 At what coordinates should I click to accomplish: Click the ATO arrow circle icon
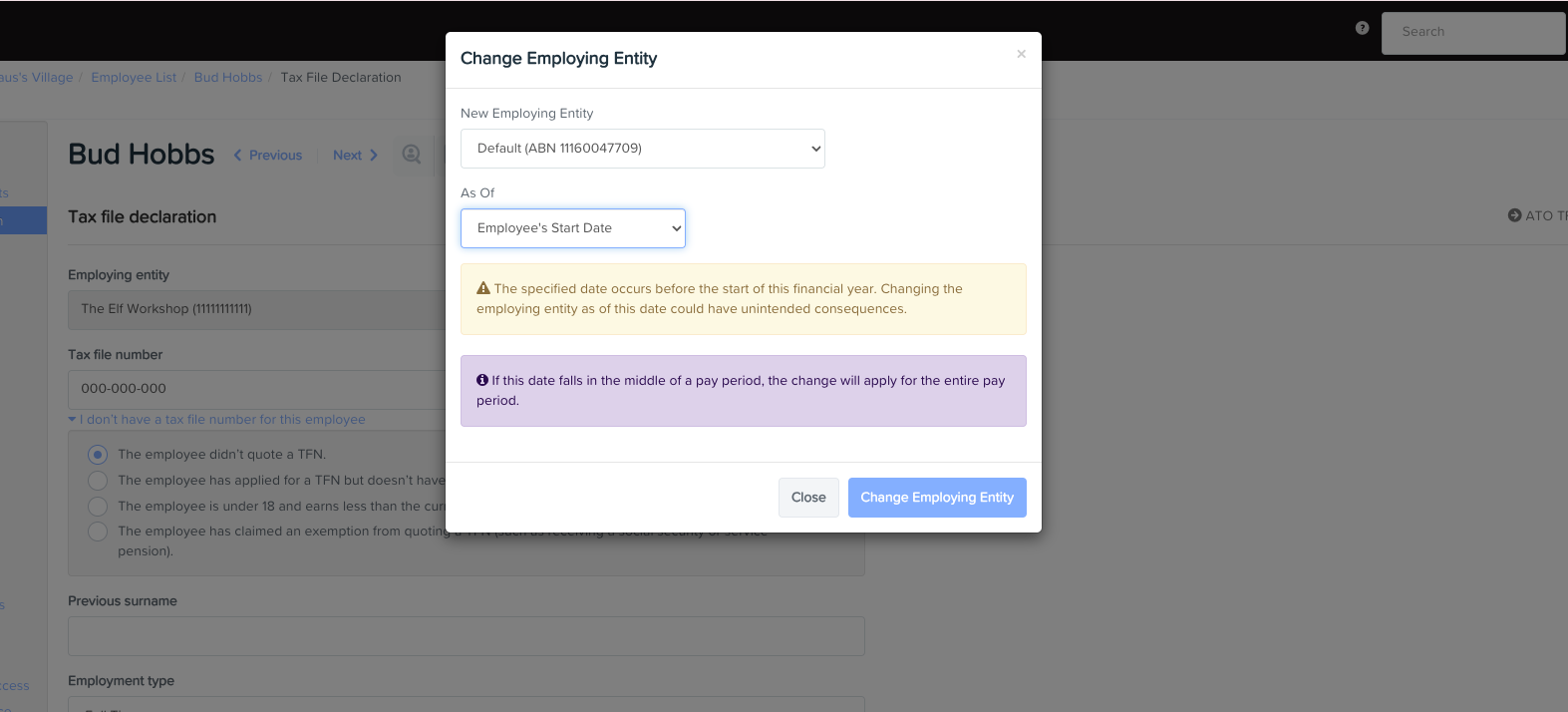[x=1514, y=215]
